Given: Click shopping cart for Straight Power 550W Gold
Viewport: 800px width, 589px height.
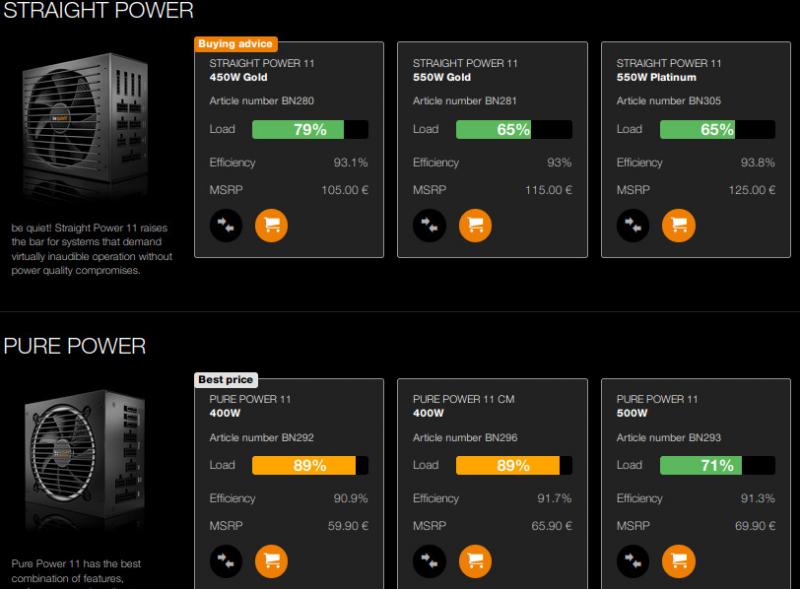Looking at the screenshot, I should point(475,225).
